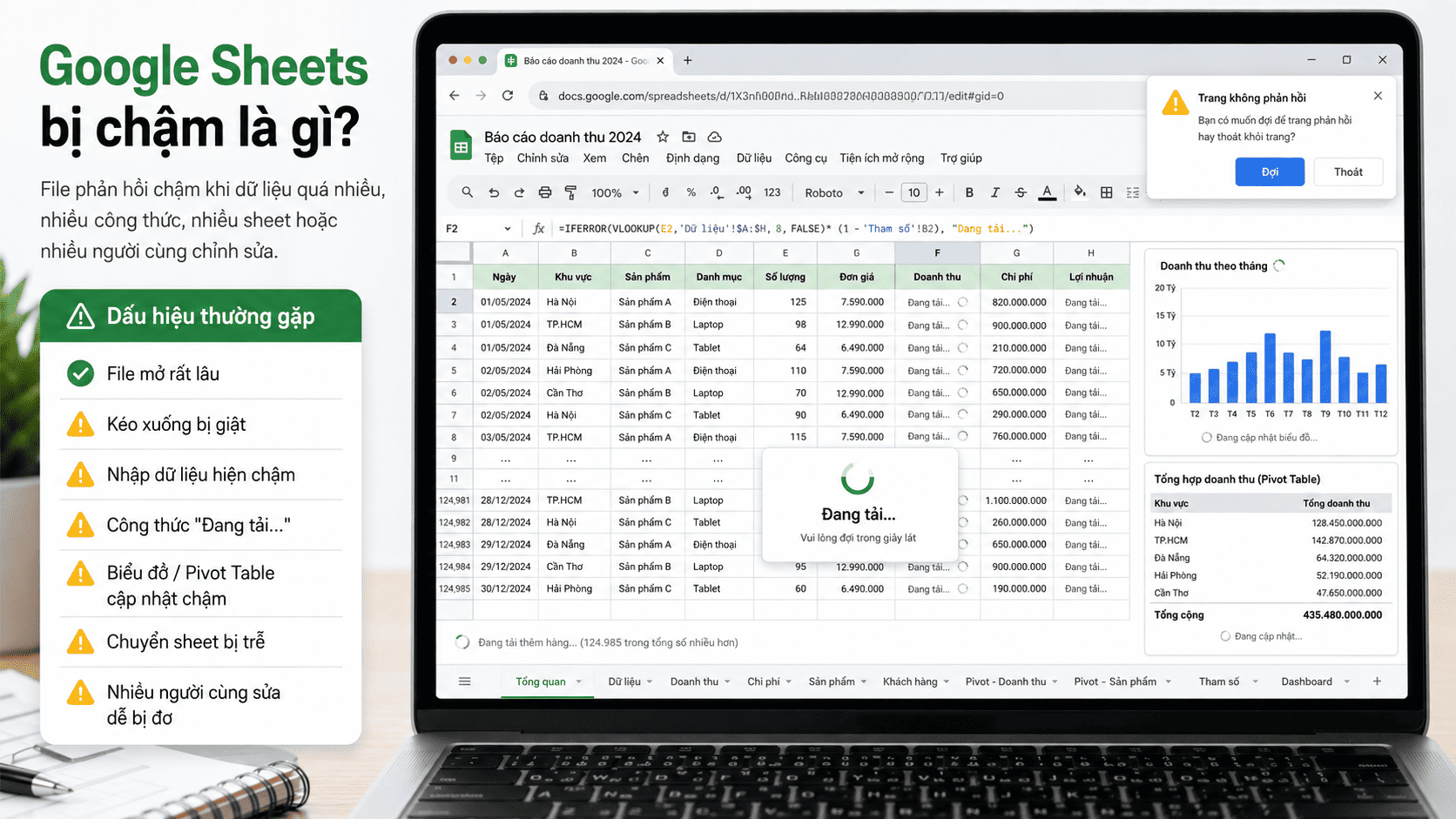Dismiss the Trang không phản hồi dialog
The height and width of the screenshot is (819, 1456).
(x=1378, y=96)
